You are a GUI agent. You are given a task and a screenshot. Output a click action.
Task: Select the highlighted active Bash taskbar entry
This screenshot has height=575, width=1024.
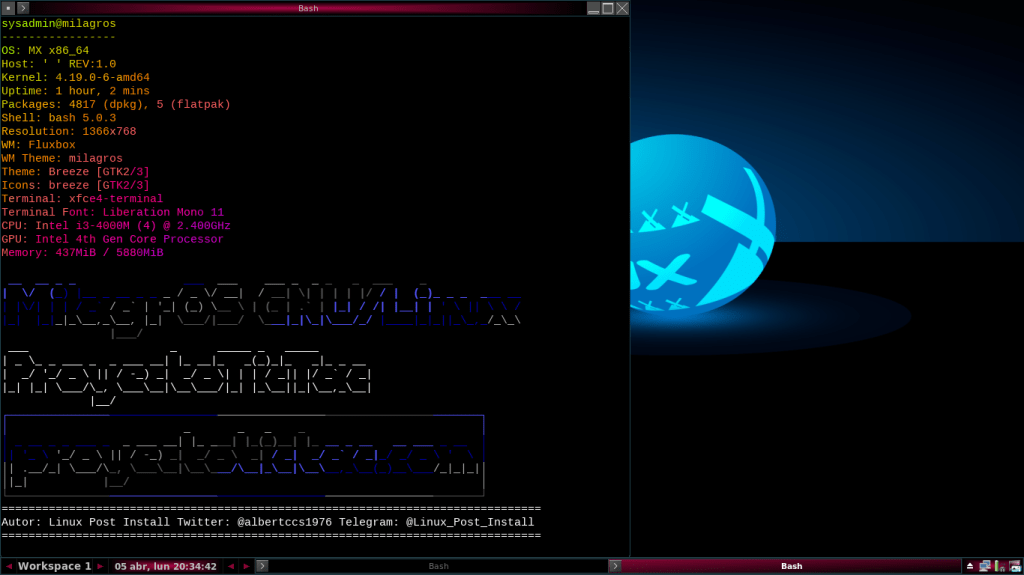pos(790,566)
